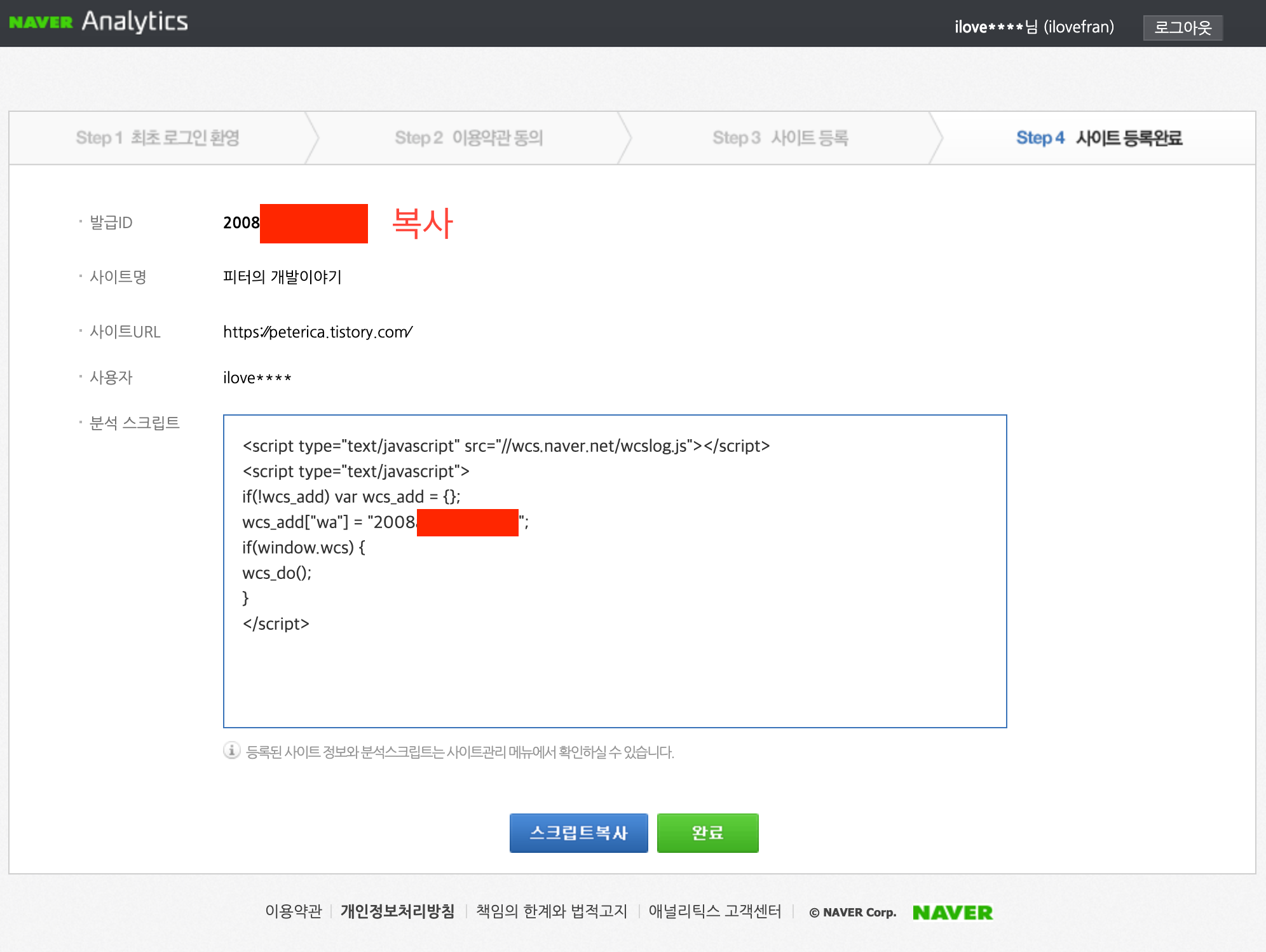Open the 개인정보처리방침 footer link

point(397,911)
